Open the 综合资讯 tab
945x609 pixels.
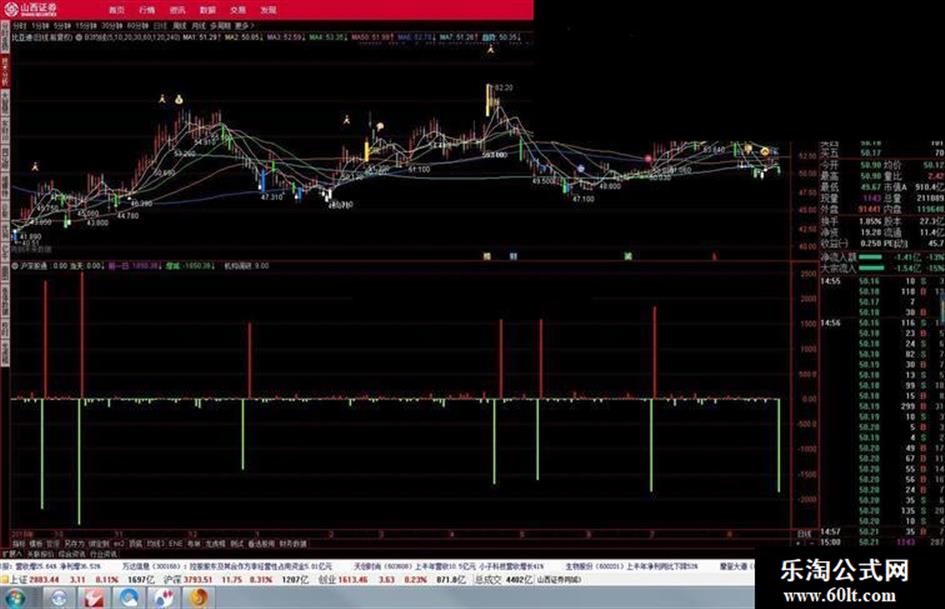tap(72, 553)
